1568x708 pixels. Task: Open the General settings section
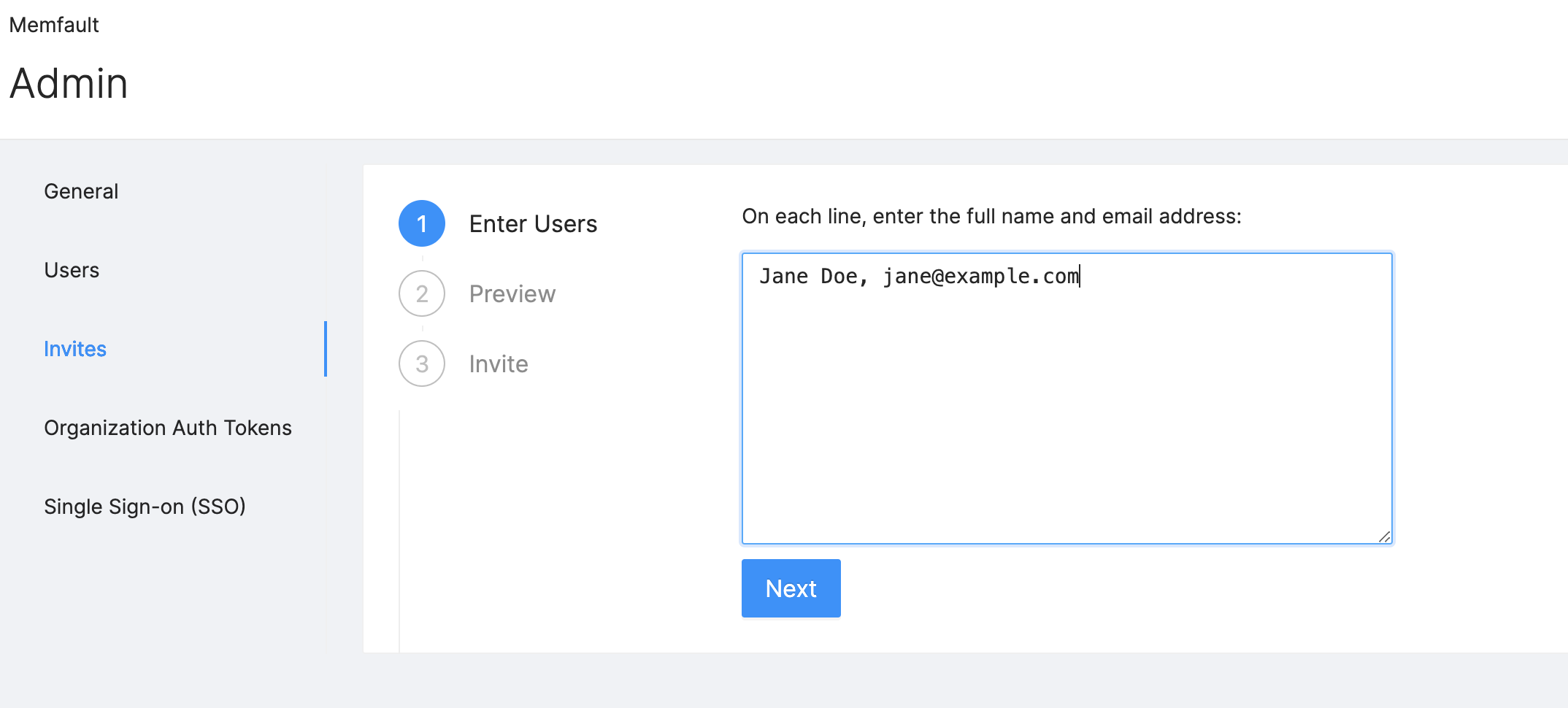tap(80, 191)
